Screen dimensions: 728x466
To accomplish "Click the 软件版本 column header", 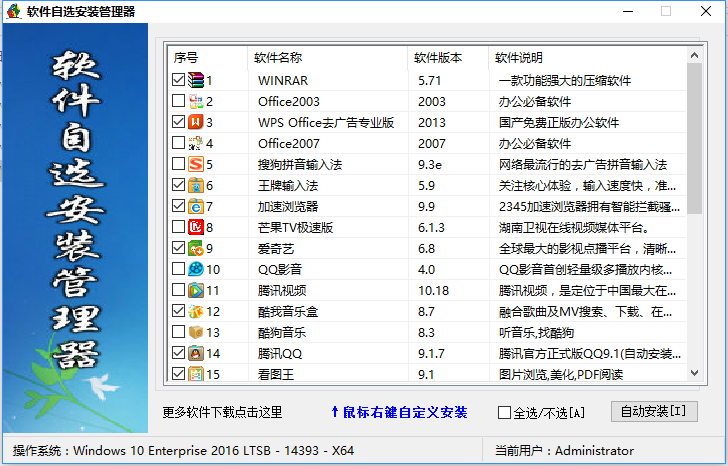I will tap(448, 58).
